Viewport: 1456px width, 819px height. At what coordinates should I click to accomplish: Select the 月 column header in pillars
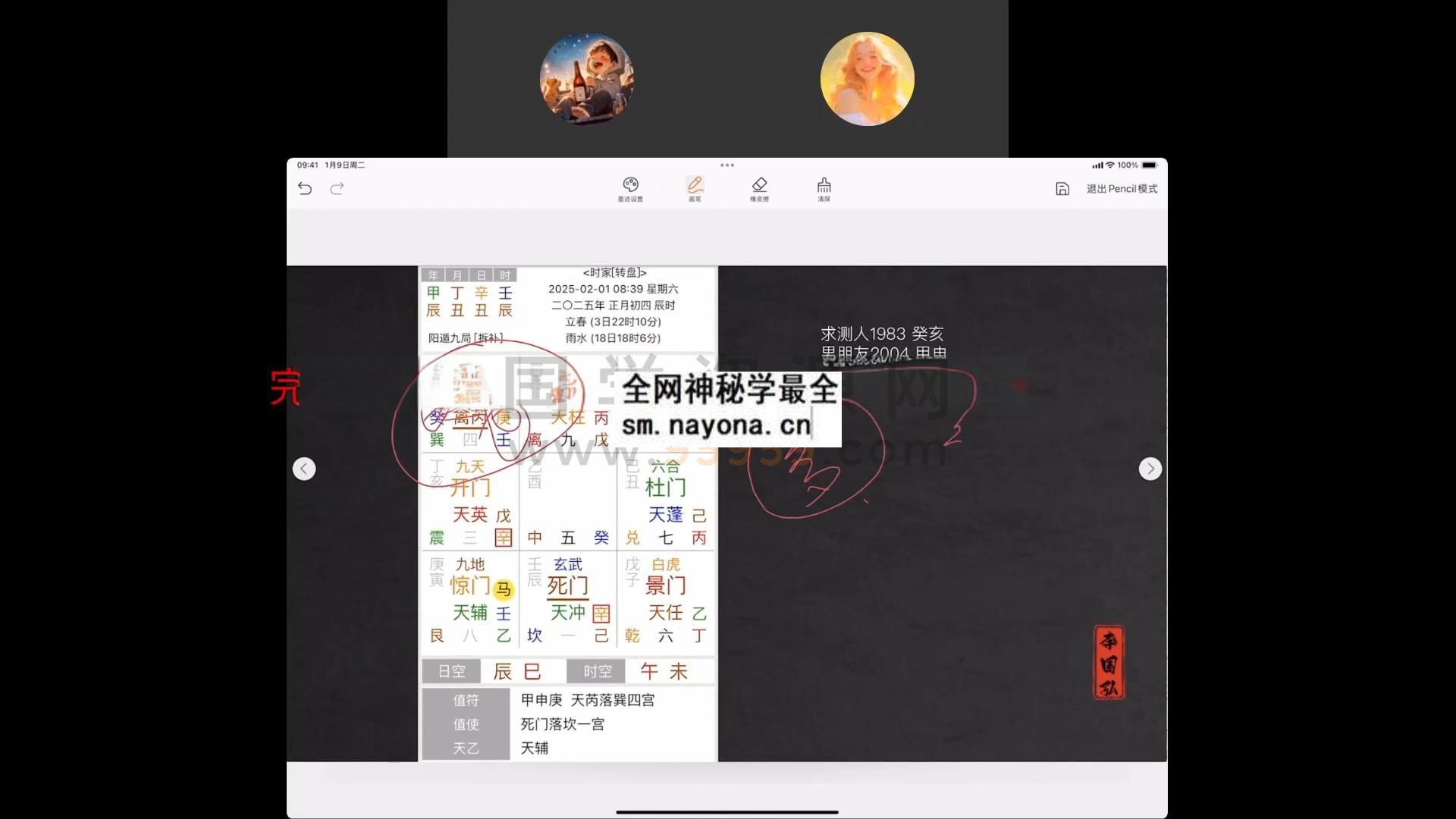click(x=457, y=275)
